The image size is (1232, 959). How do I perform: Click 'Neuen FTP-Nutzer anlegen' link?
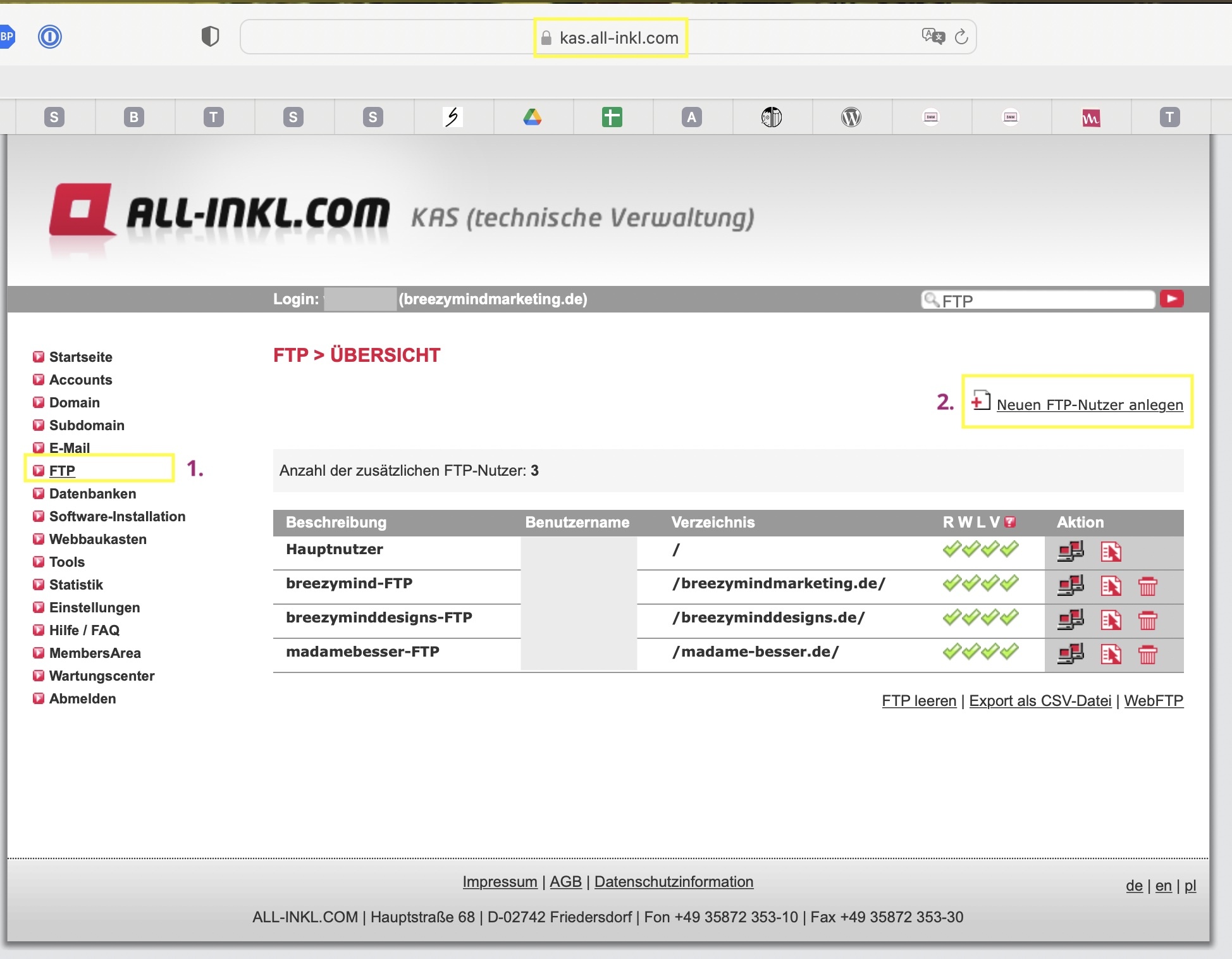pos(1090,404)
